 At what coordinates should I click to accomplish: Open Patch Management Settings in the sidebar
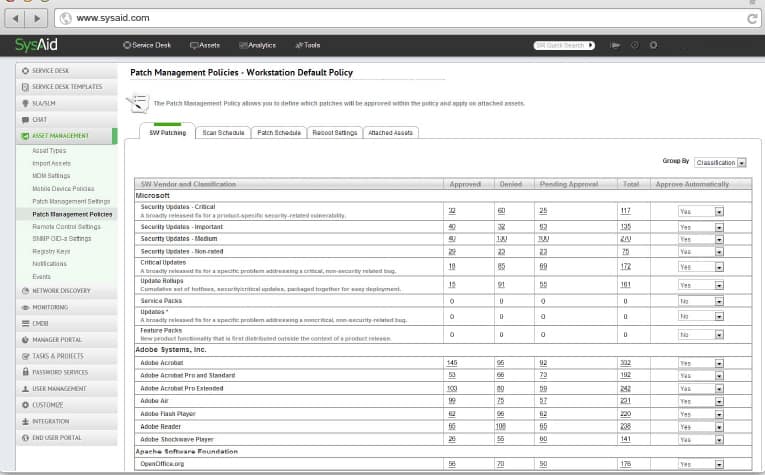71,201
